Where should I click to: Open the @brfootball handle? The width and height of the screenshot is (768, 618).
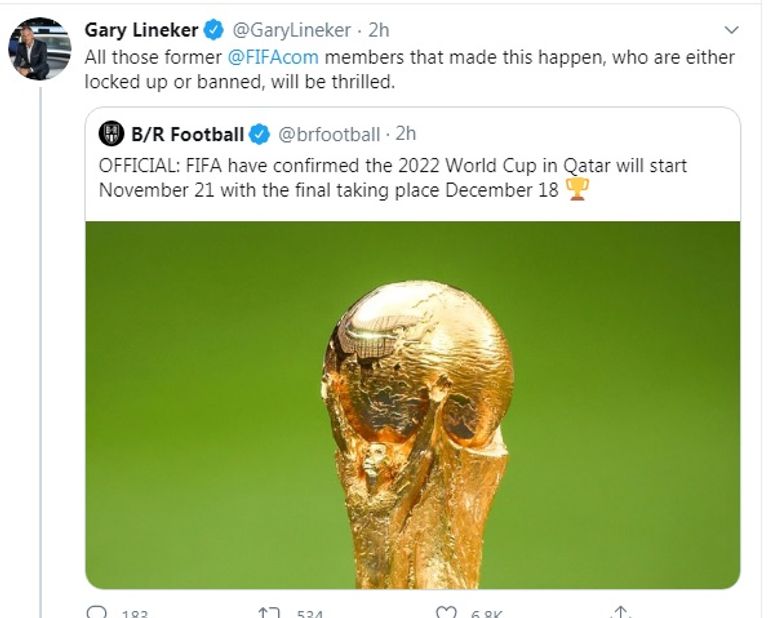[x=328, y=134]
